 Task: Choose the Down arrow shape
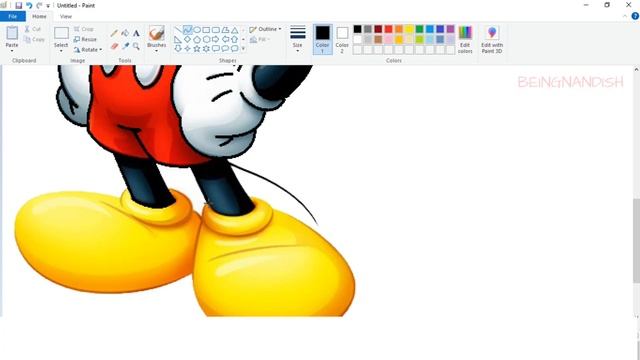coord(178,49)
